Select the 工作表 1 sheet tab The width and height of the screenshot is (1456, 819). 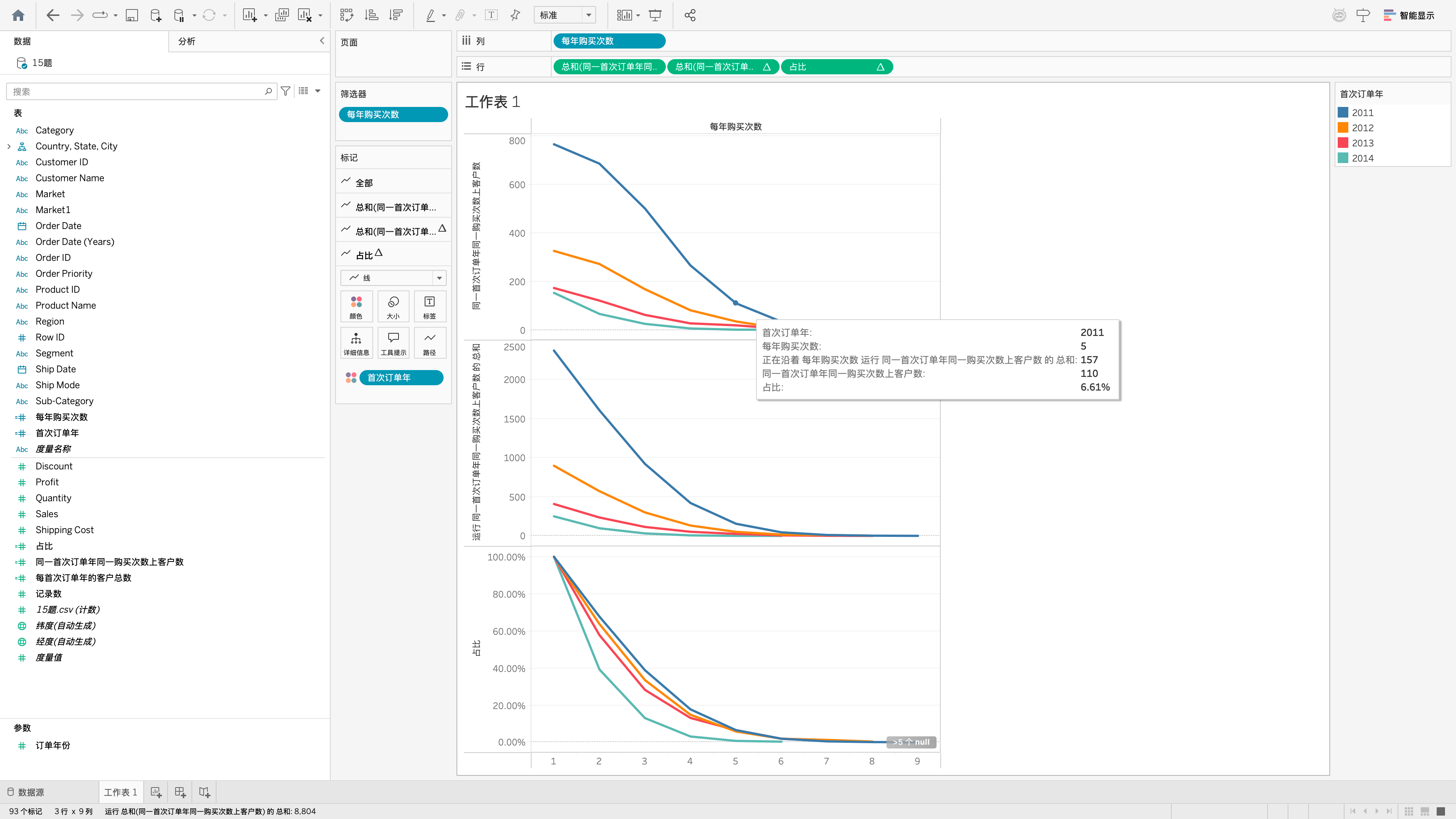(x=121, y=792)
